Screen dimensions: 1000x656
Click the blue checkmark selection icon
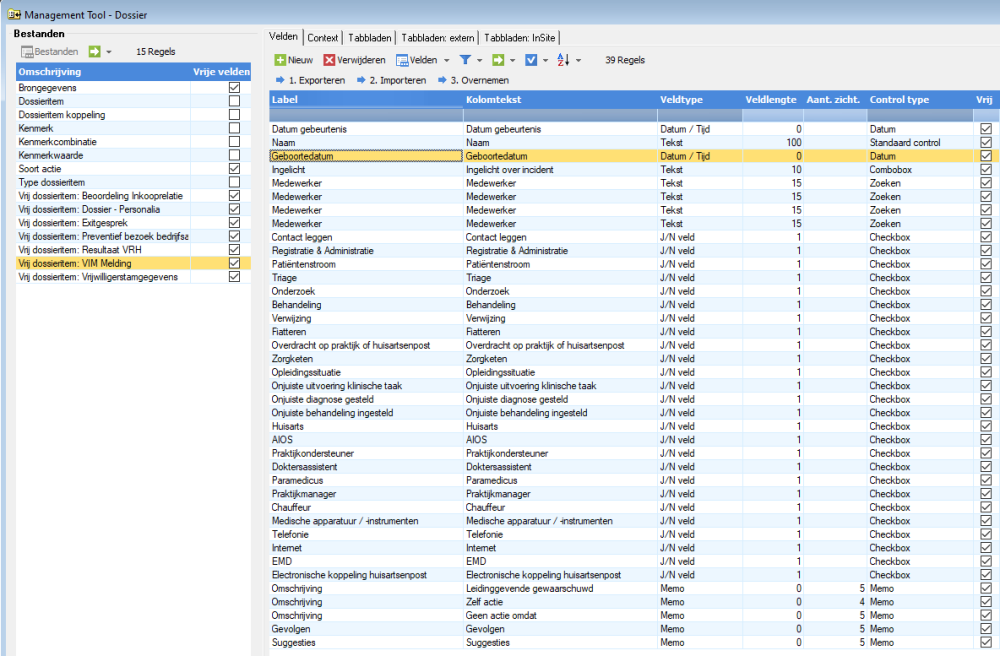pyautogui.click(x=531, y=60)
